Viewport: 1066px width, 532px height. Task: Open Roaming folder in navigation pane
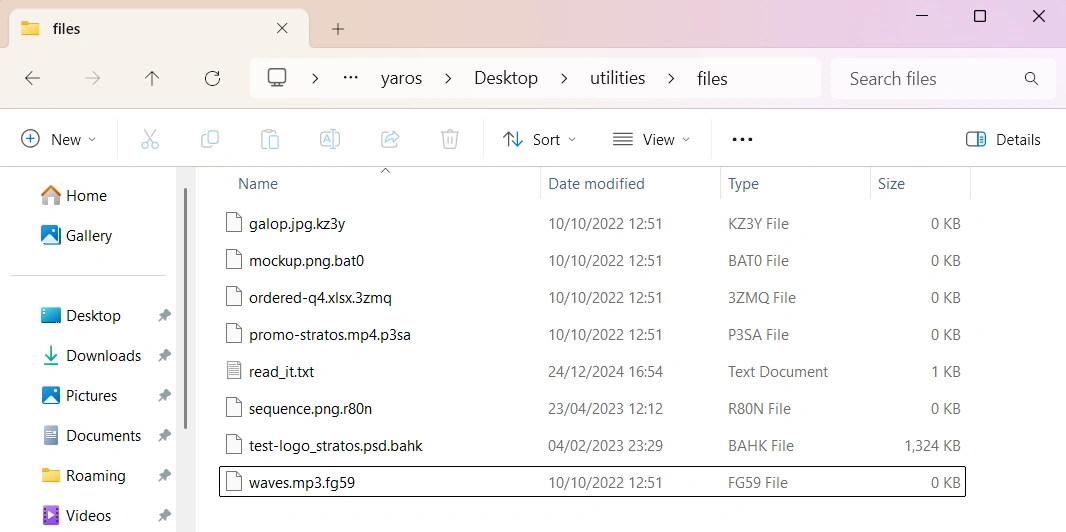pyautogui.click(x=84, y=476)
